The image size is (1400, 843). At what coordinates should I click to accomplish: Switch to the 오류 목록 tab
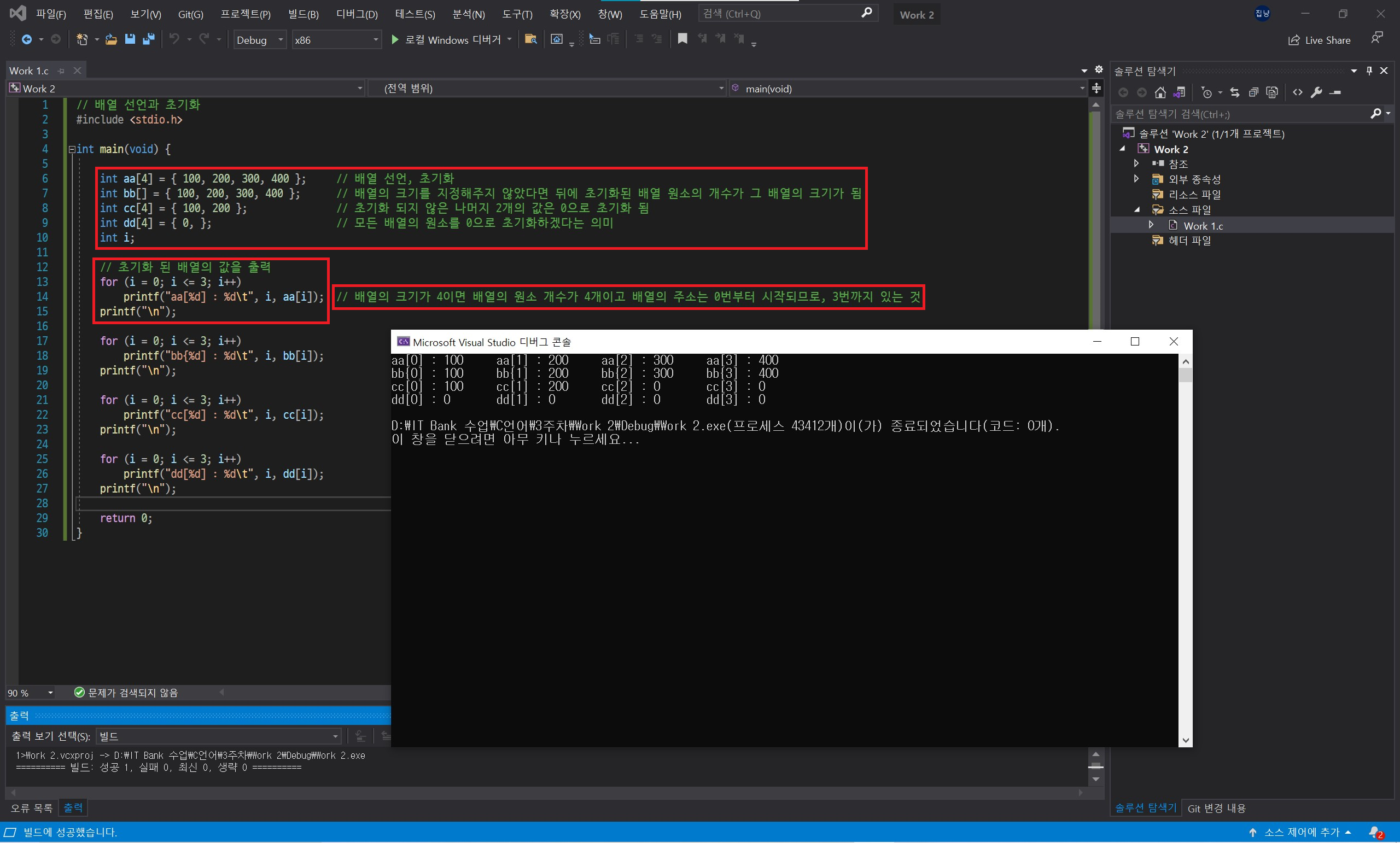tap(31, 808)
